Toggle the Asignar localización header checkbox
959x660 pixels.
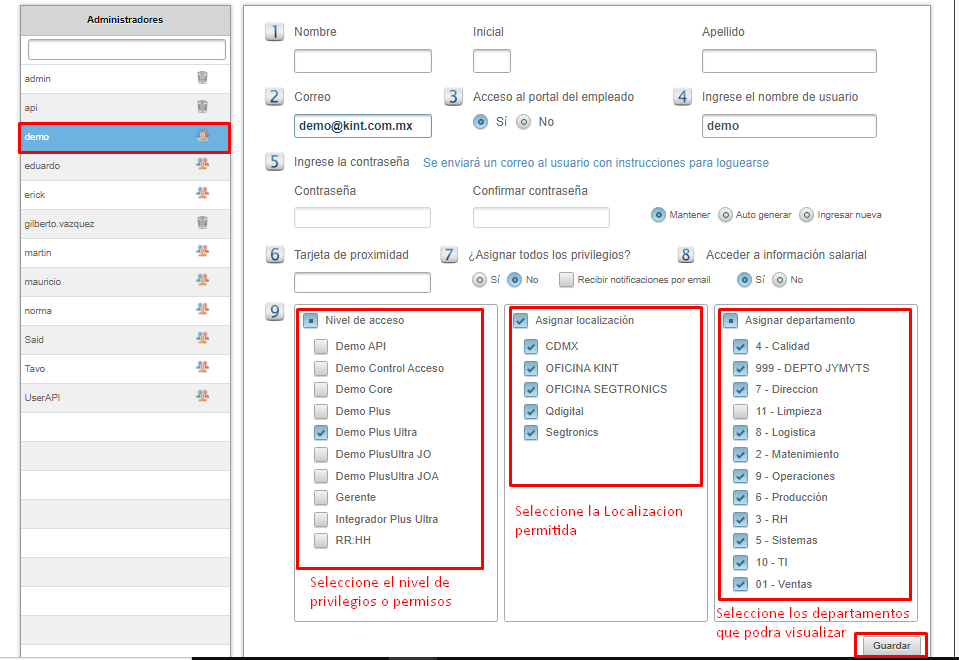(520, 321)
